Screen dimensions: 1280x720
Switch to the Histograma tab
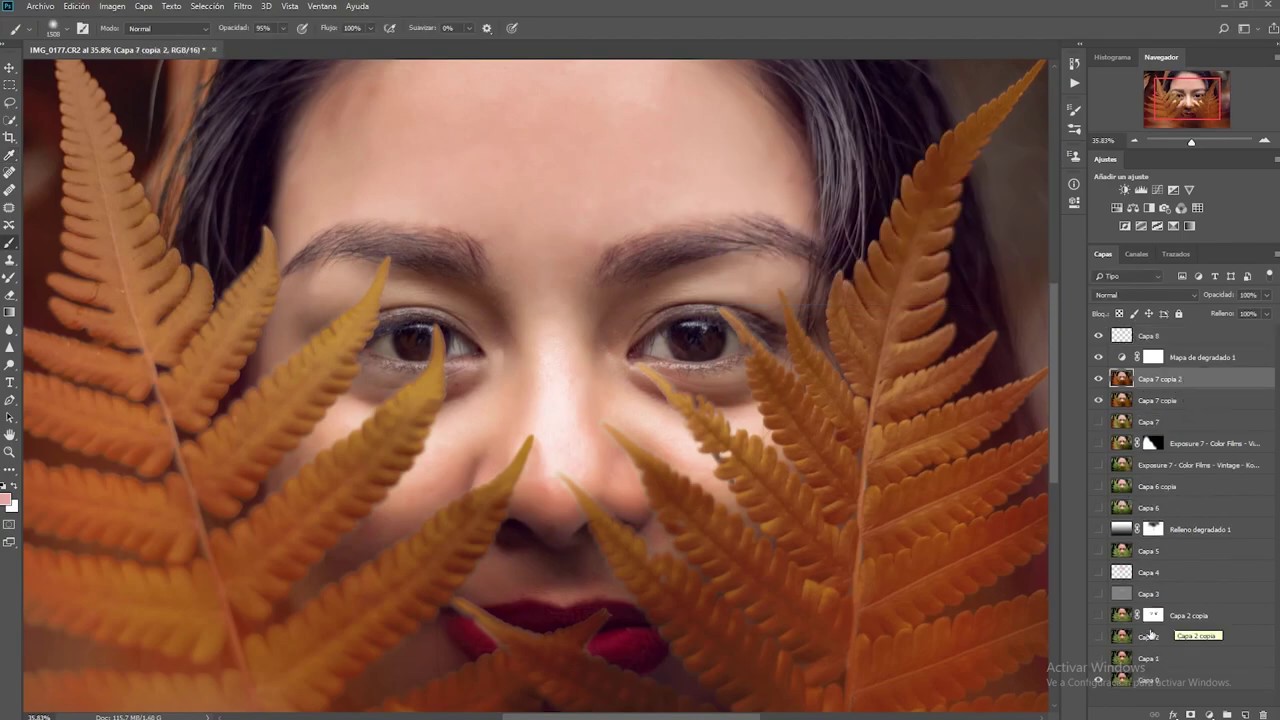click(x=1112, y=57)
